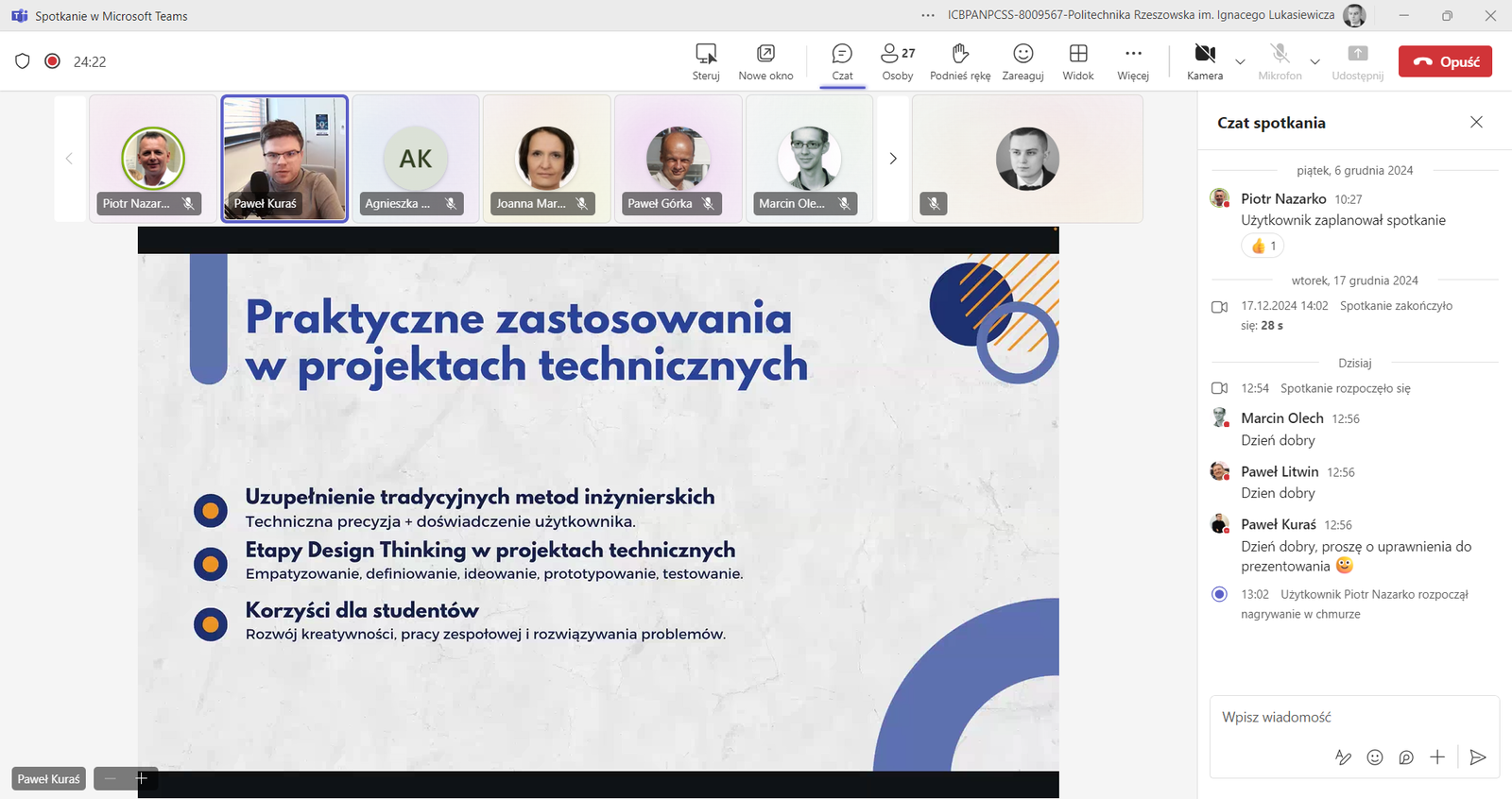The width and height of the screenshot is (1512, 799).
Task: Toggle the Kamera off
Action: tap(1204, 61)
